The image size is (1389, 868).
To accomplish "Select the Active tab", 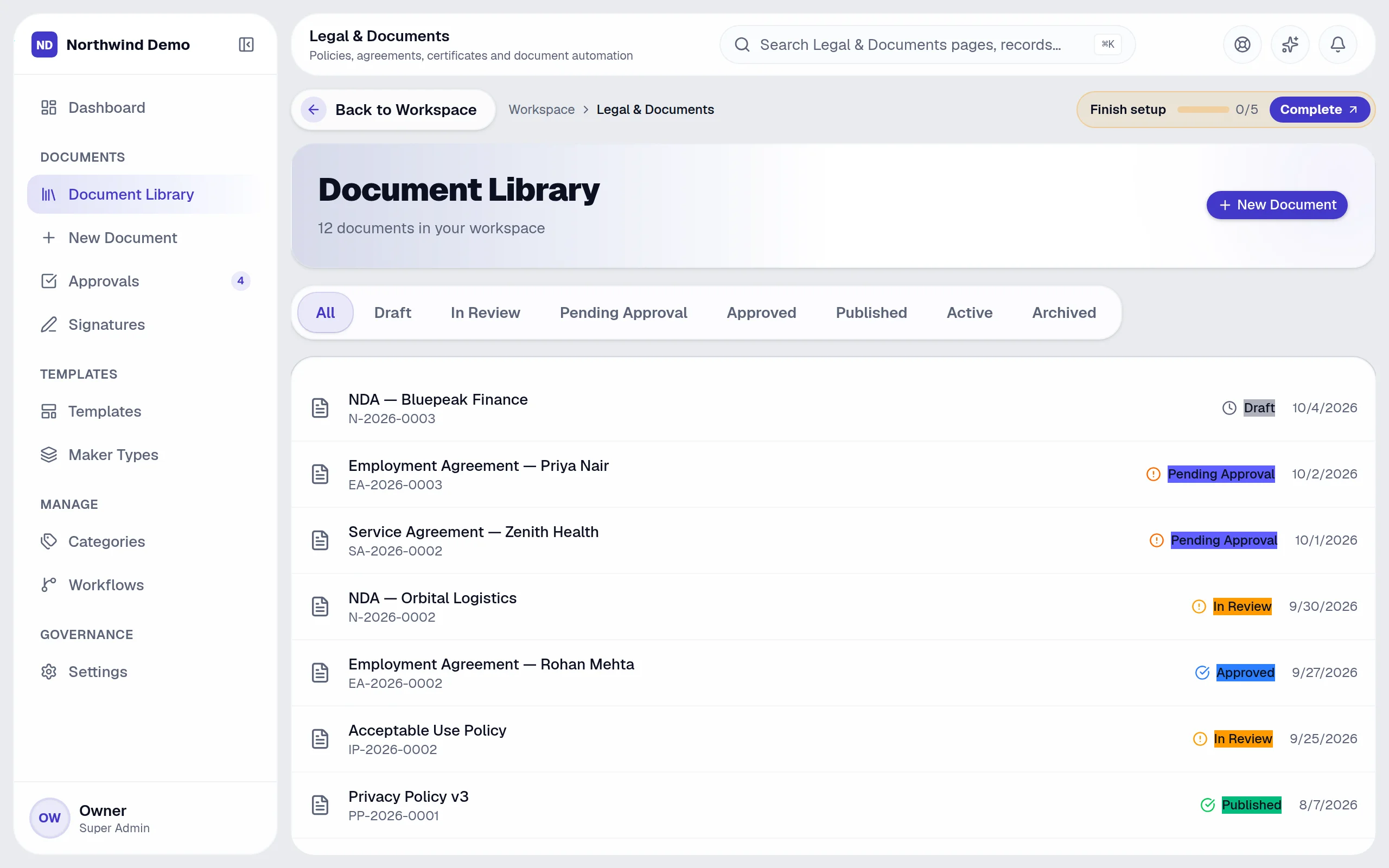I will pos(970,312).
